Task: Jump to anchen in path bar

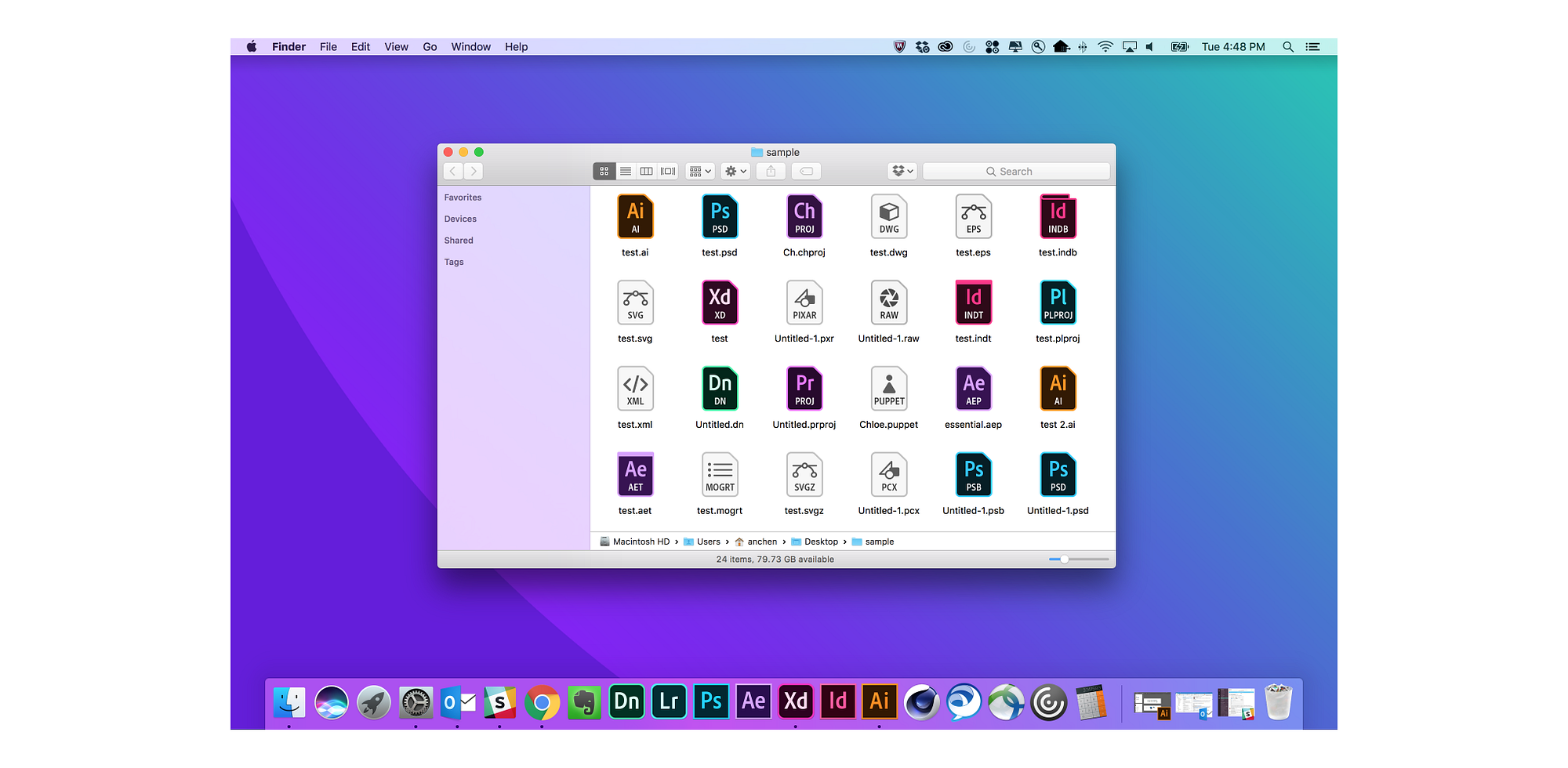Action: pyautogui.click(x=756, y=542)
